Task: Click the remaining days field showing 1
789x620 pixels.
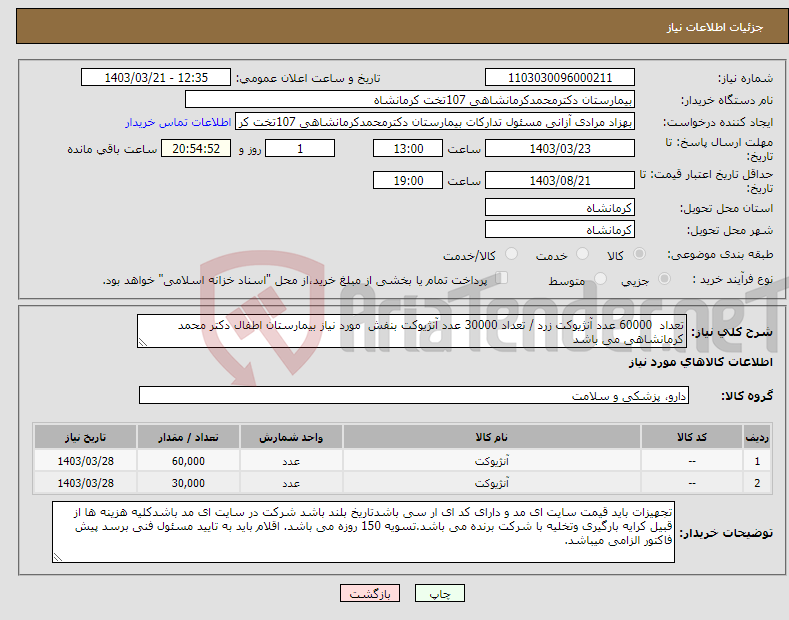Action: 300,148
